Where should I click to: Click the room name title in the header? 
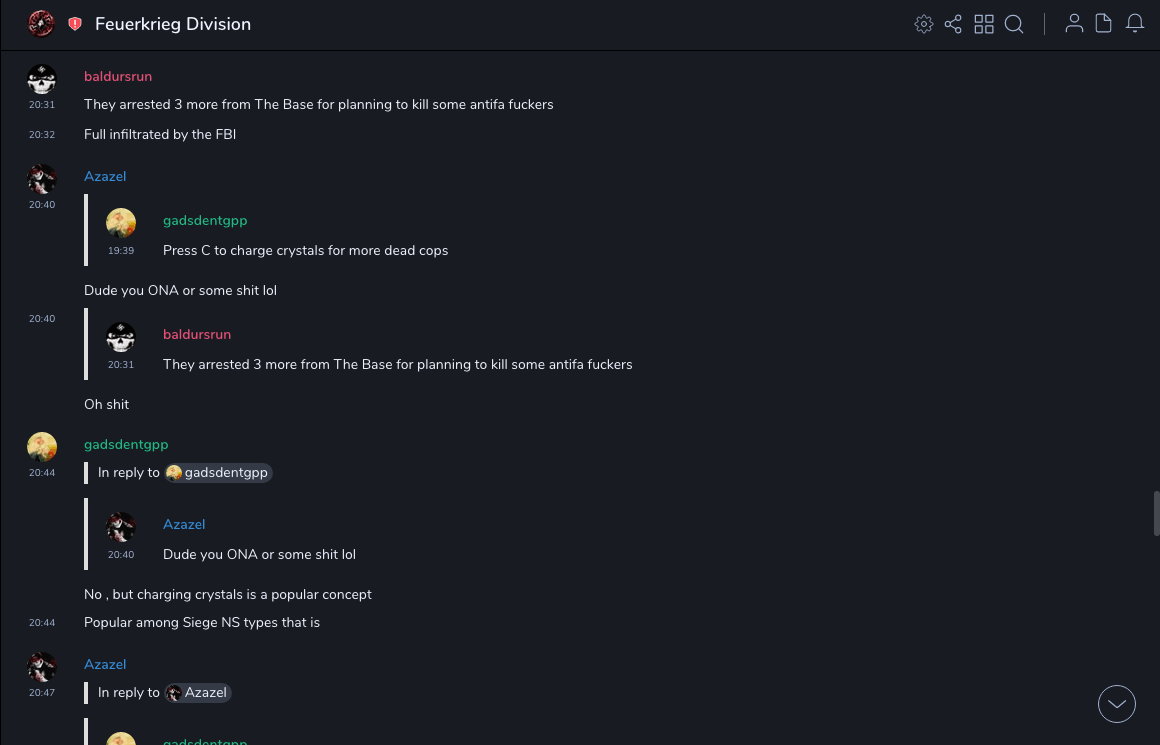(173, 24)
